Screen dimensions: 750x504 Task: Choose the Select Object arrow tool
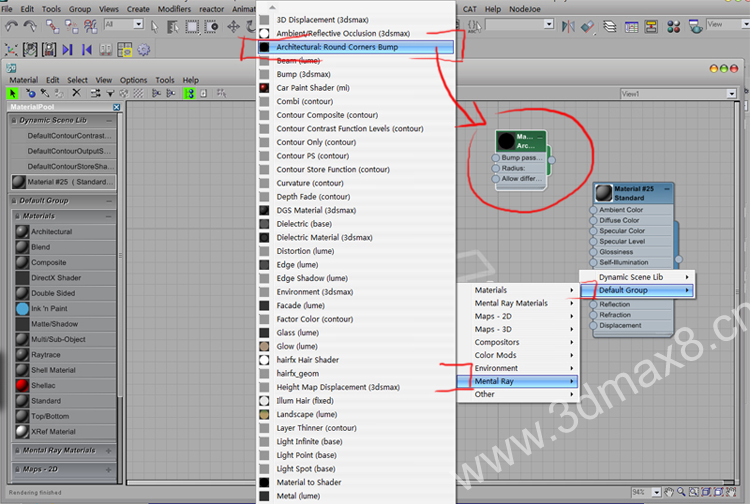click(154, 27)
